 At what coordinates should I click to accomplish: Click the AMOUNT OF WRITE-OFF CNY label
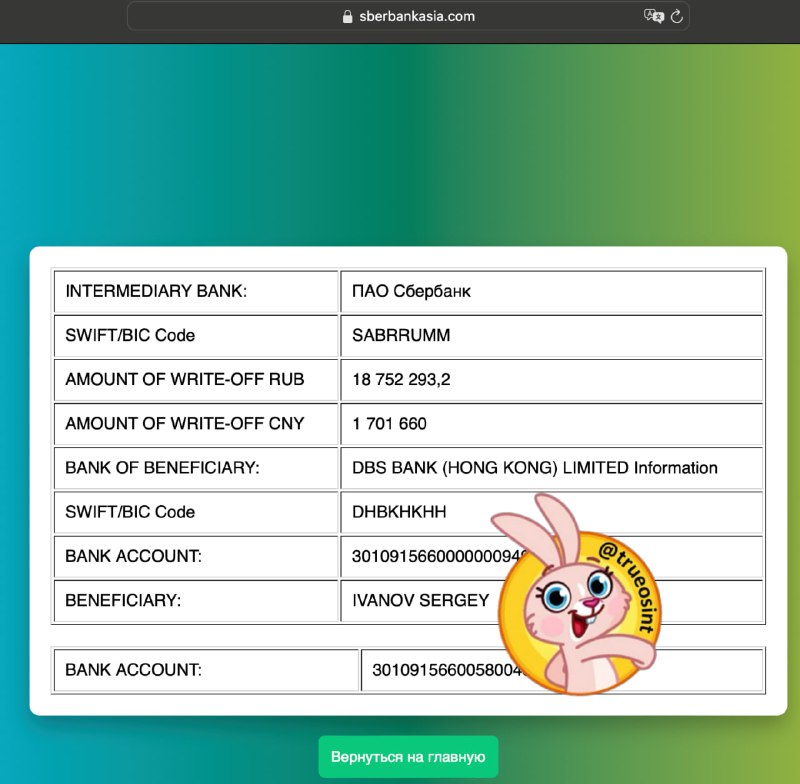(x=185, y=423)
